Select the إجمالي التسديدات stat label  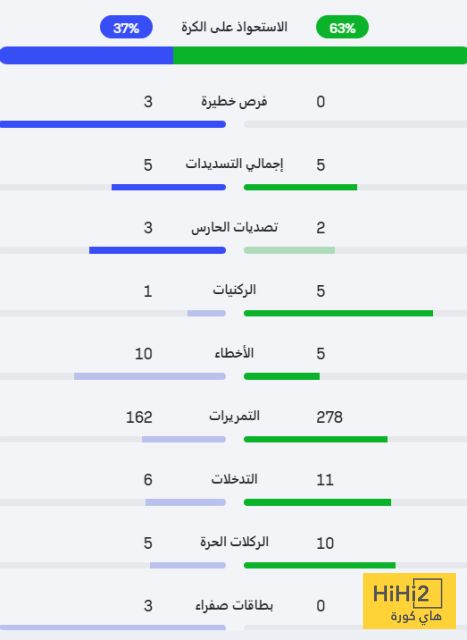[x=234, y=164]
